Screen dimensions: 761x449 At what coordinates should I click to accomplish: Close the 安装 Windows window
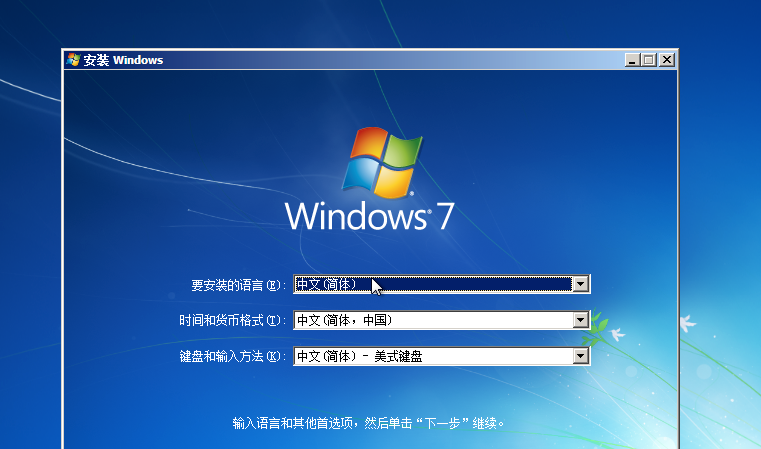pos(667,60)
